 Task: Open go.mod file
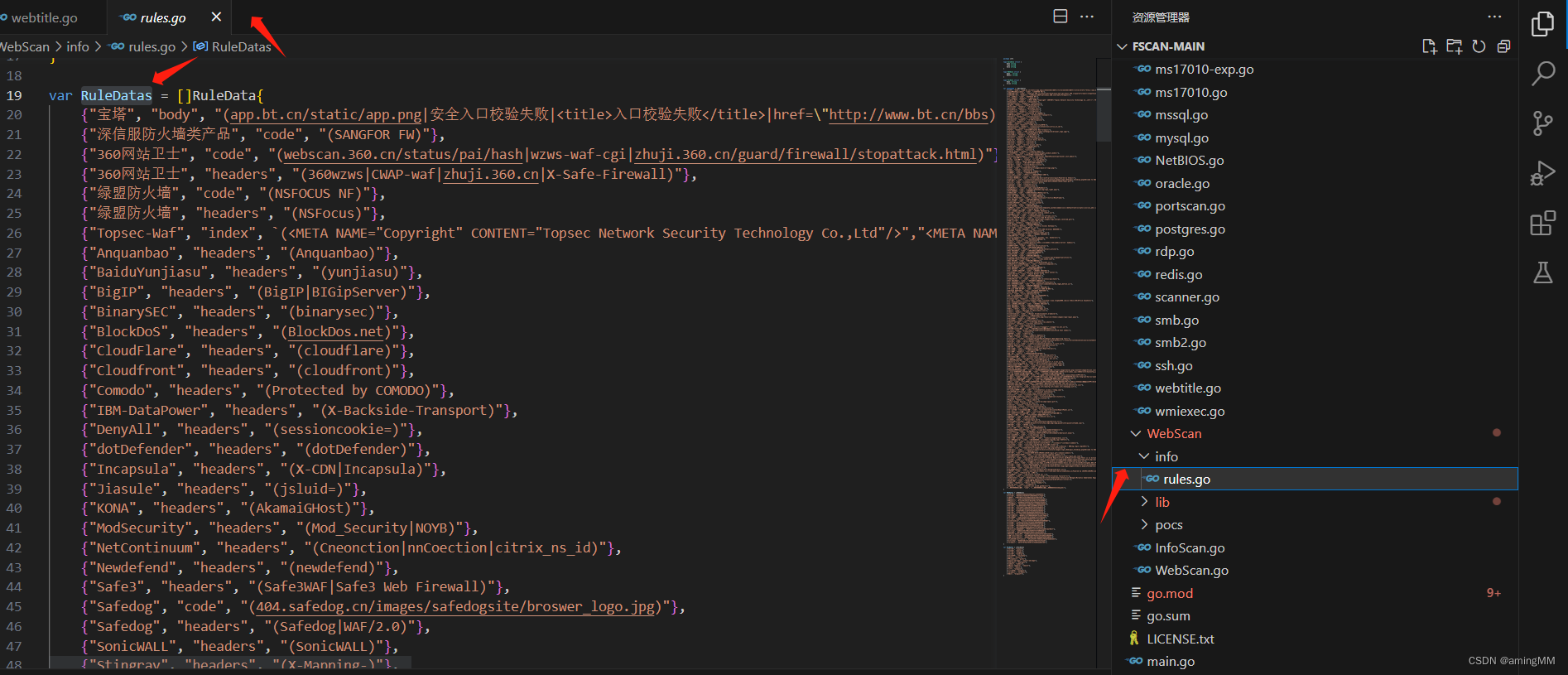[x=1169, y=593]
